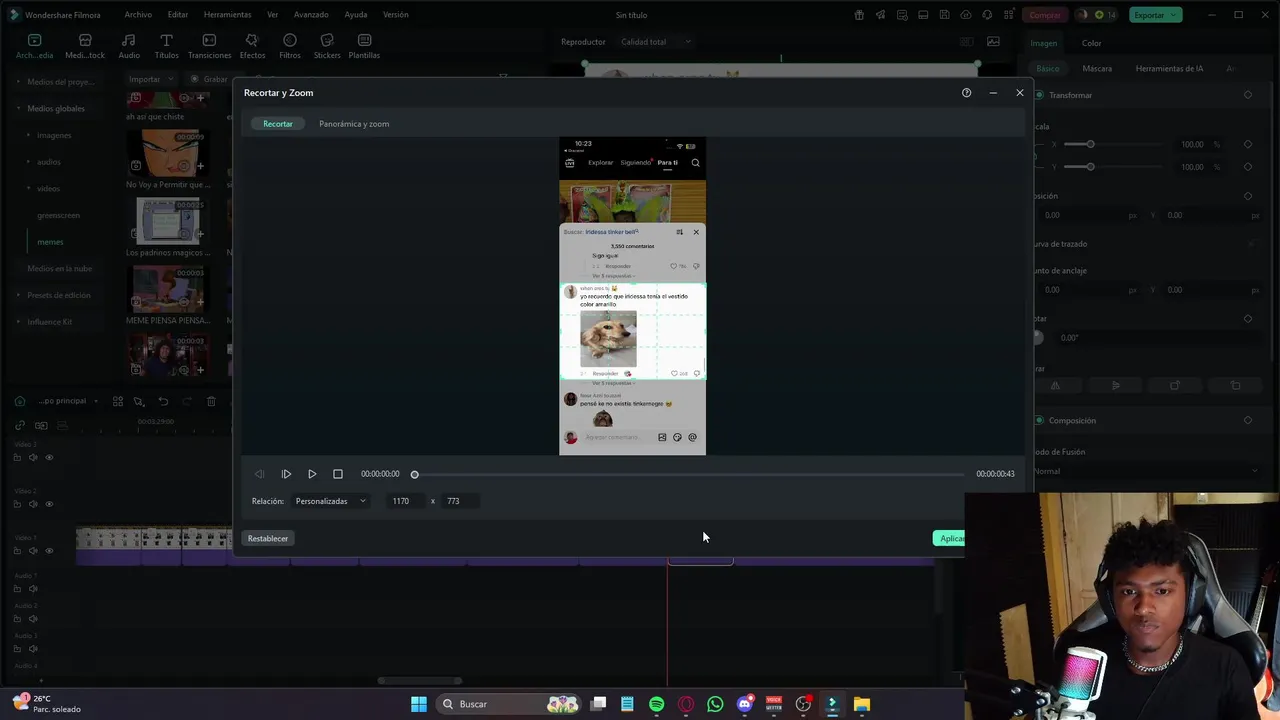Hide the Video 2 track with eye icon
This screenshot has width=1280, height=720.
coord(49,504)
